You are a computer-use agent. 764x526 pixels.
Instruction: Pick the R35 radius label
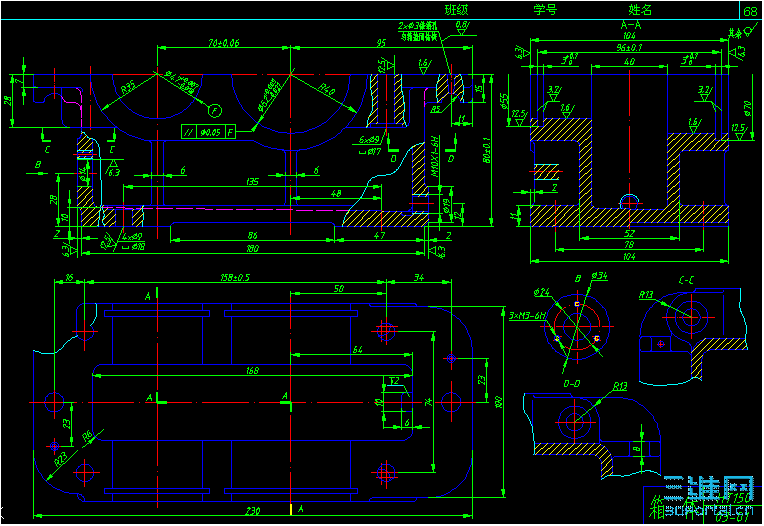128,88
